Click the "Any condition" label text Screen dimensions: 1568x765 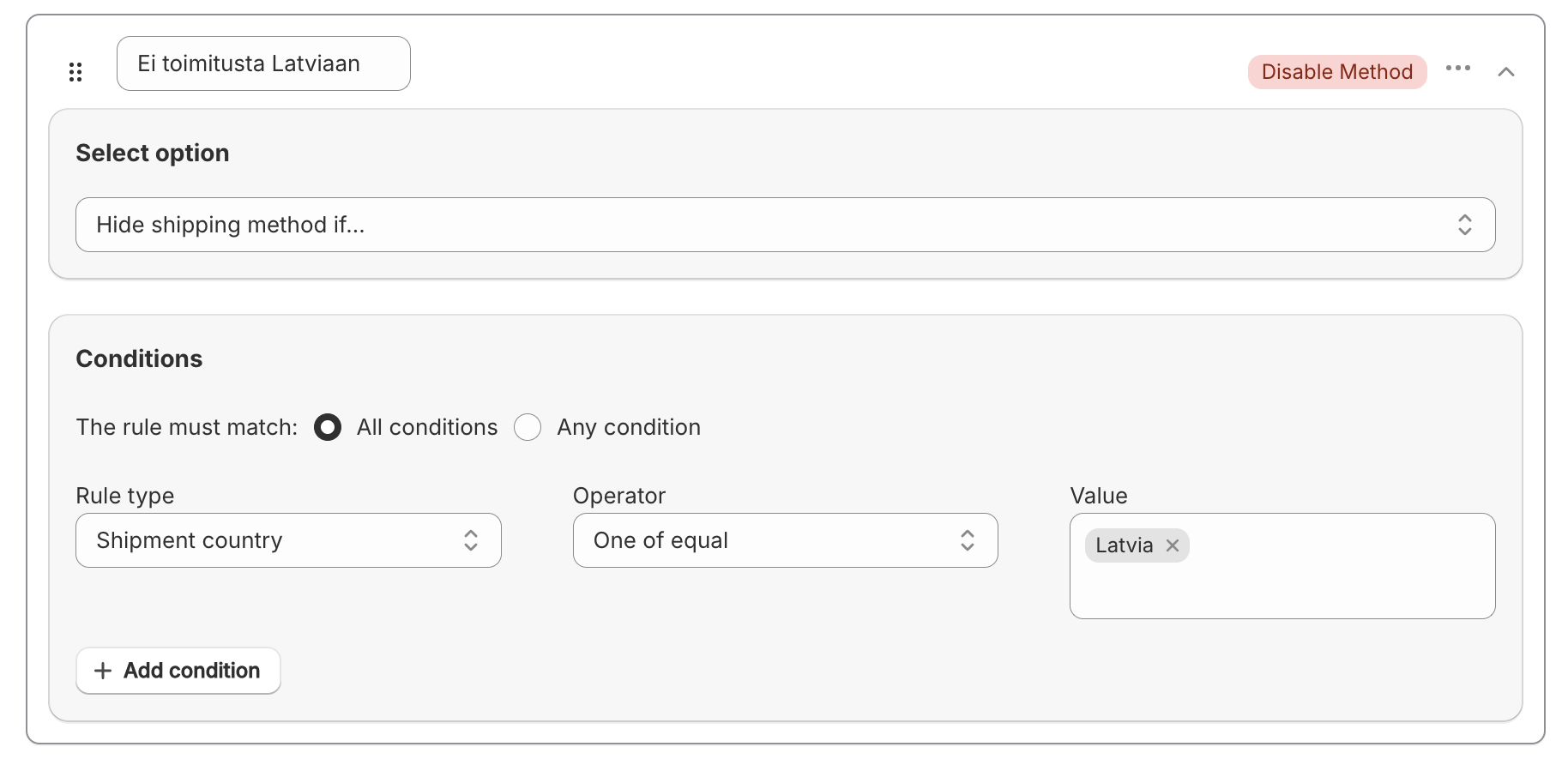tap(629, 427)
